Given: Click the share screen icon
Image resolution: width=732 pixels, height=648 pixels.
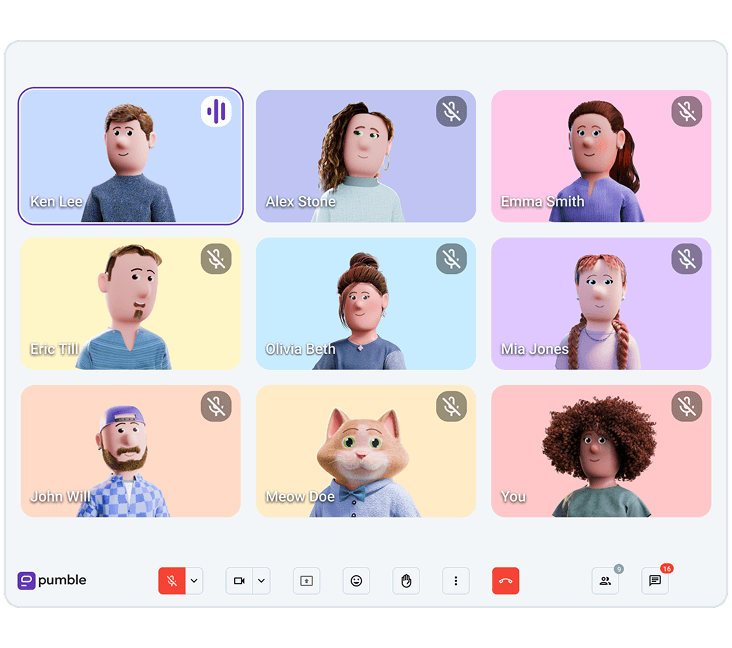Looking at the screenshot, I should 306,581.
